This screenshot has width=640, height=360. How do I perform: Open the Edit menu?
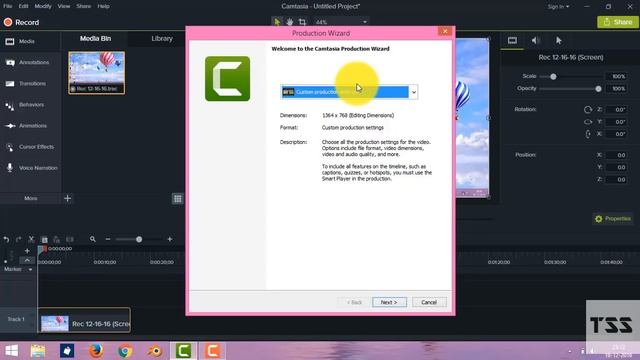[23, 6]
